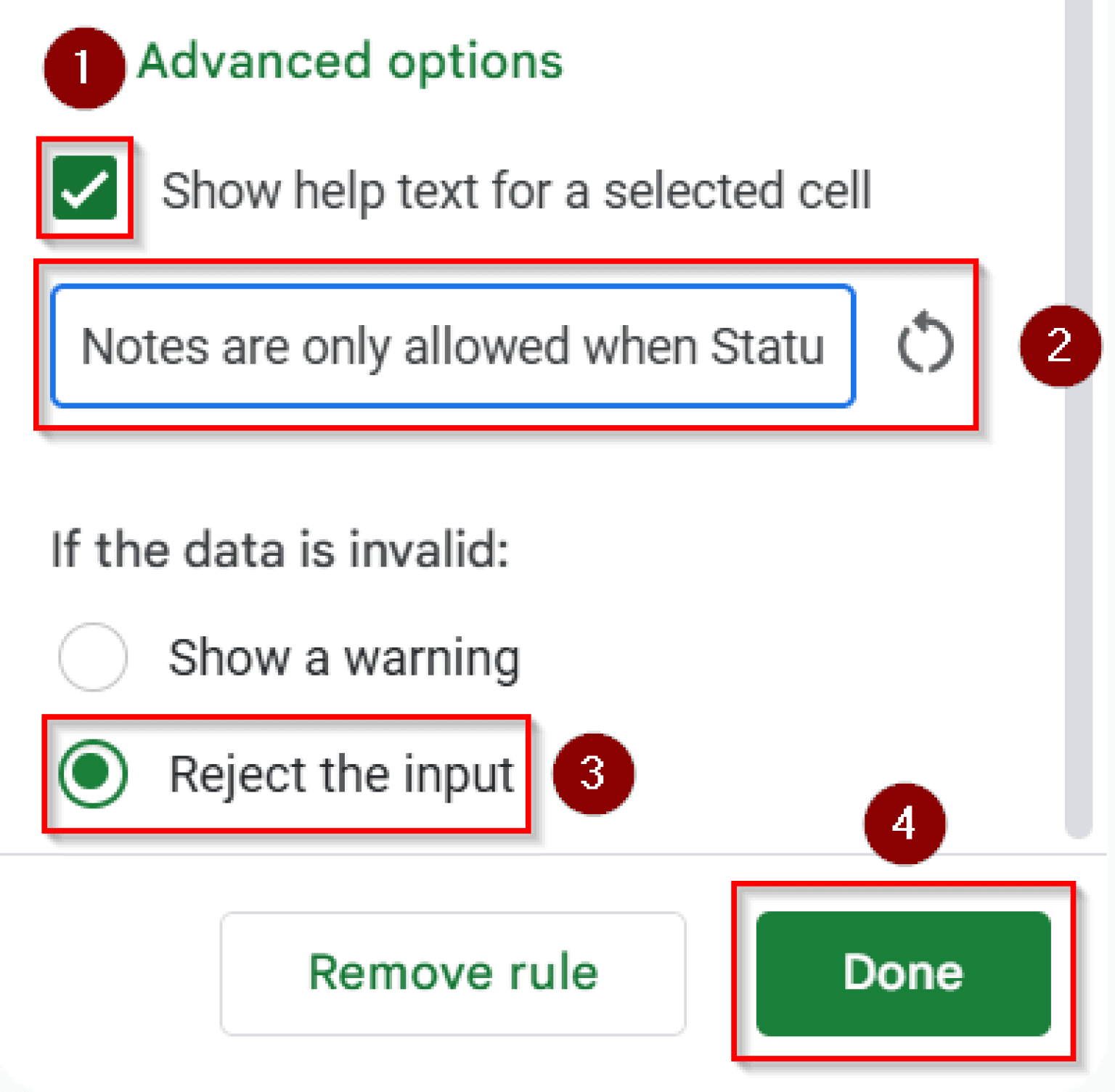Click the checkbox icon near Show help text

click(x=85, y=189)
